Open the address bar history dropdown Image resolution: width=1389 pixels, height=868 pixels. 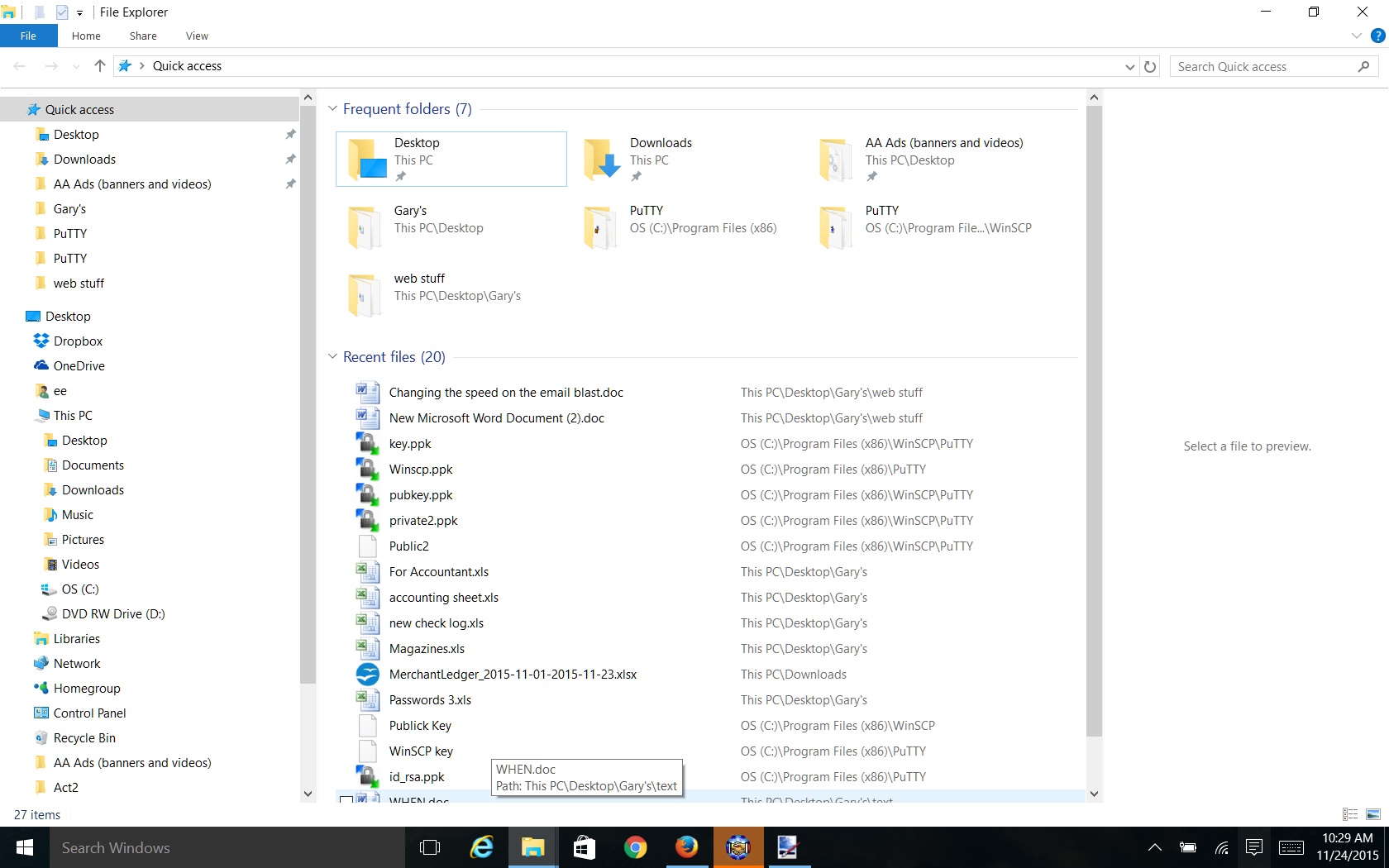[x=1129, y=67]
